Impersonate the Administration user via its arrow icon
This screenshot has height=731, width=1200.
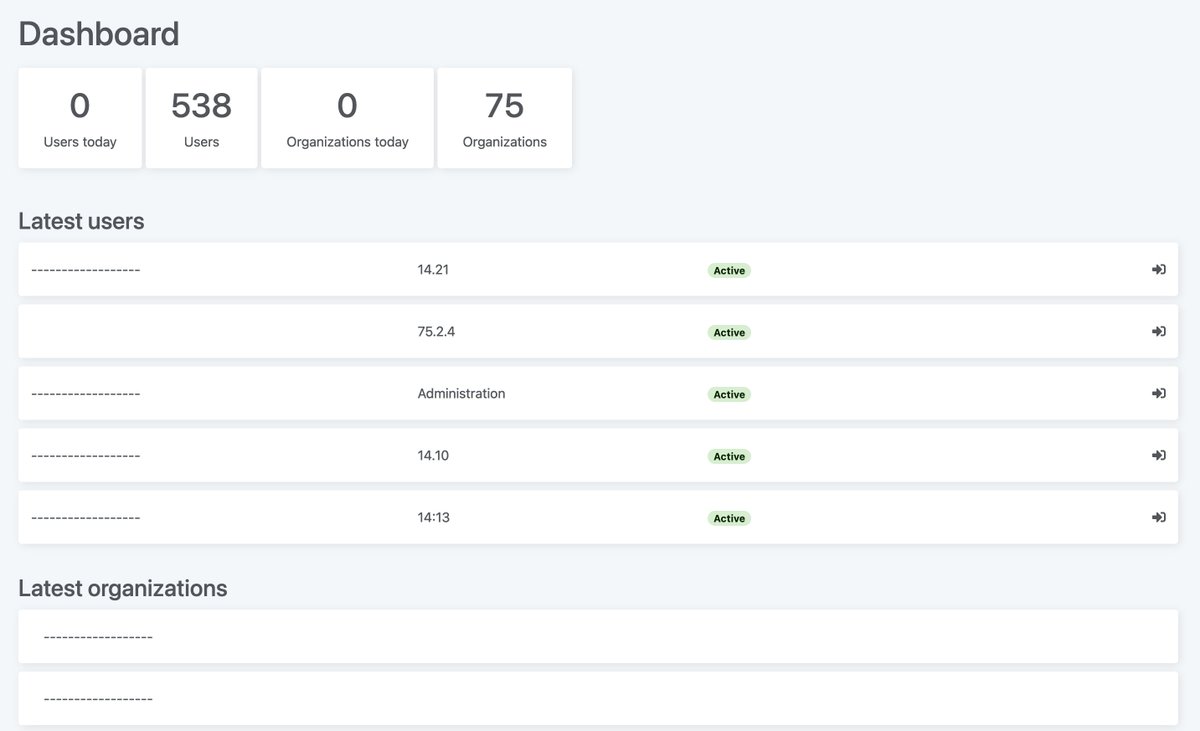1158,394
